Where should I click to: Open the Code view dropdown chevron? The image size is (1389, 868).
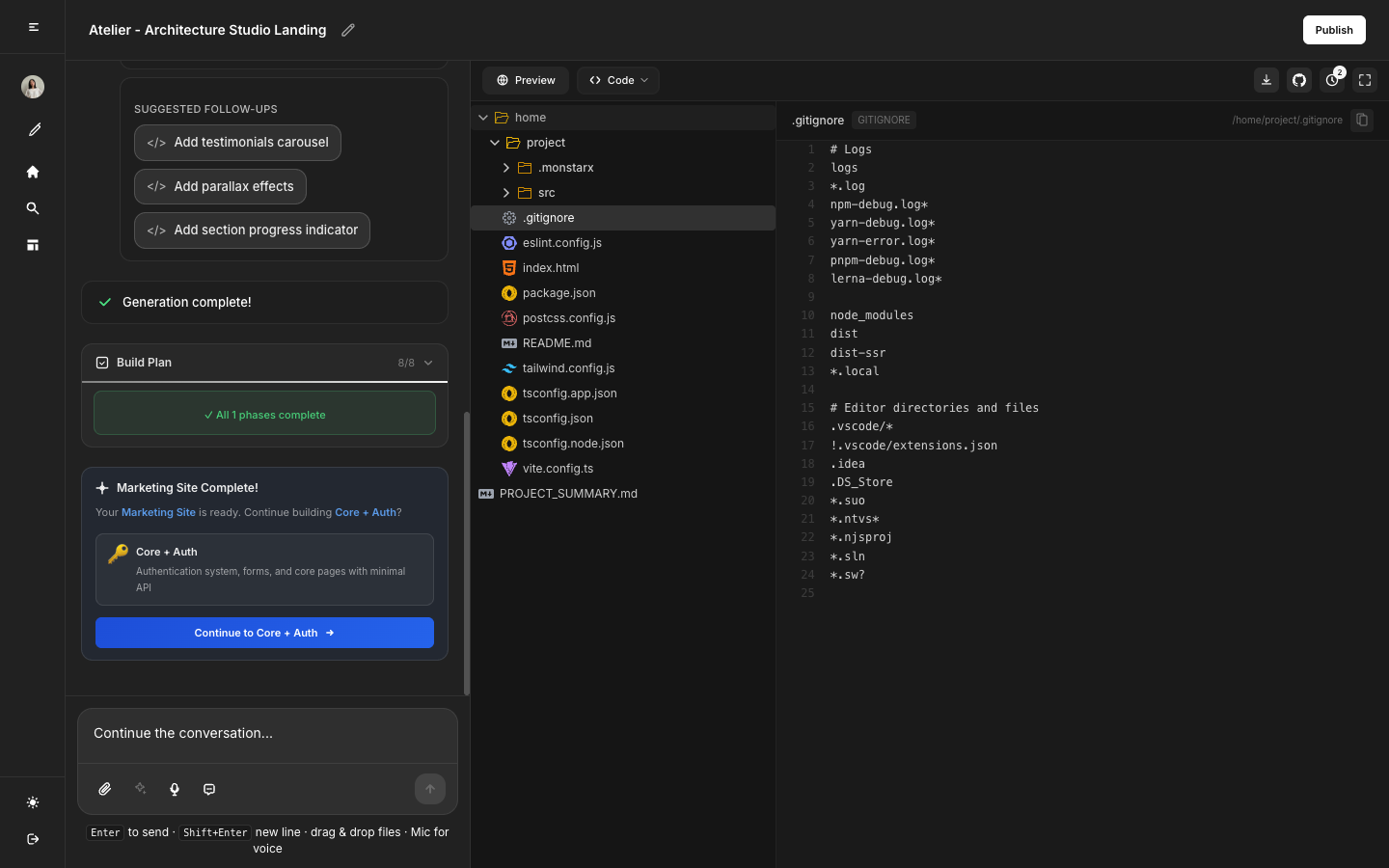[644, 80]
